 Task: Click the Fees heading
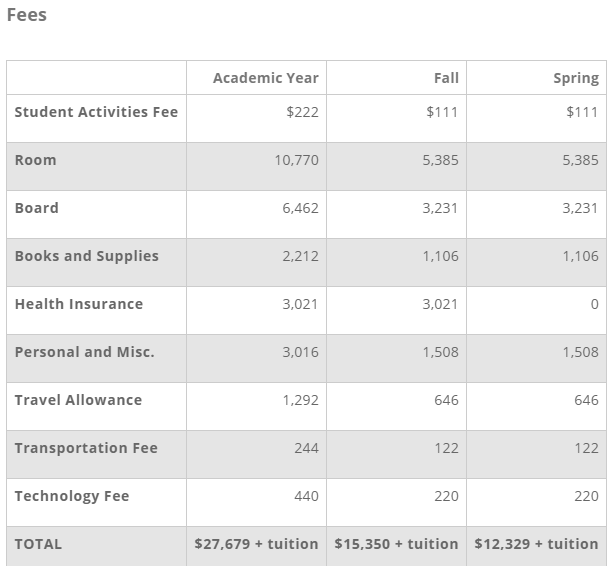pos(27,15)
